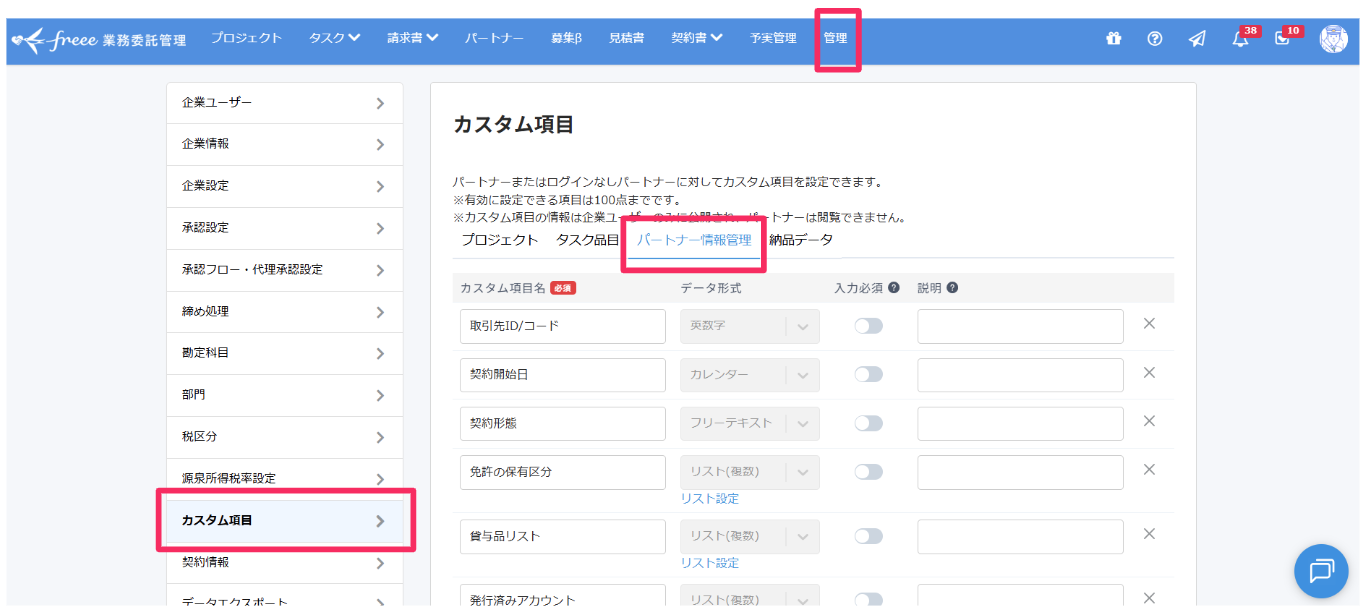Open data format dropdown for 免許の保有区分
Screen dimensions: 1363x610
click(749, 472)
